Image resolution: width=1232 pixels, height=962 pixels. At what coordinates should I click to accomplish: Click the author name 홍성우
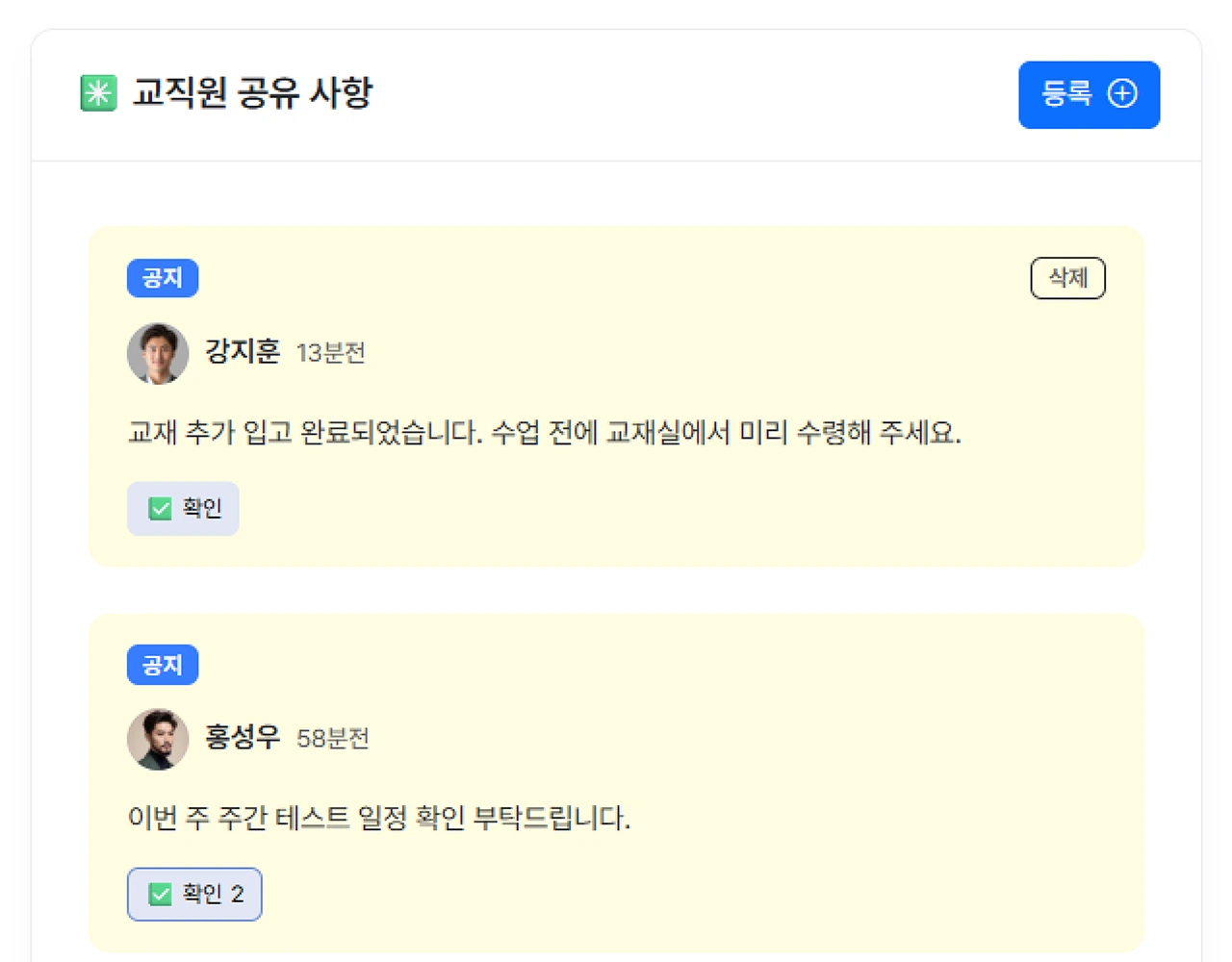pos(243,738)
